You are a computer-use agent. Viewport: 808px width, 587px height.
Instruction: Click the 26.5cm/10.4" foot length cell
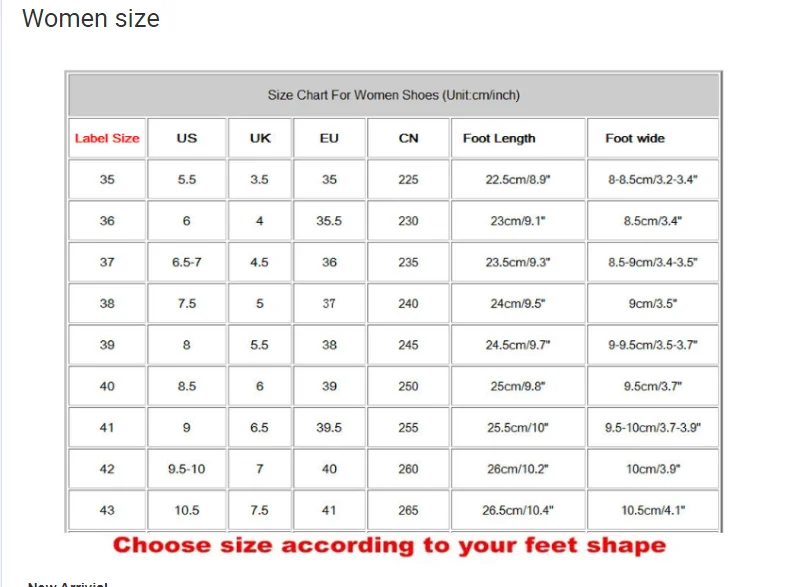click(x=518, y=510)
